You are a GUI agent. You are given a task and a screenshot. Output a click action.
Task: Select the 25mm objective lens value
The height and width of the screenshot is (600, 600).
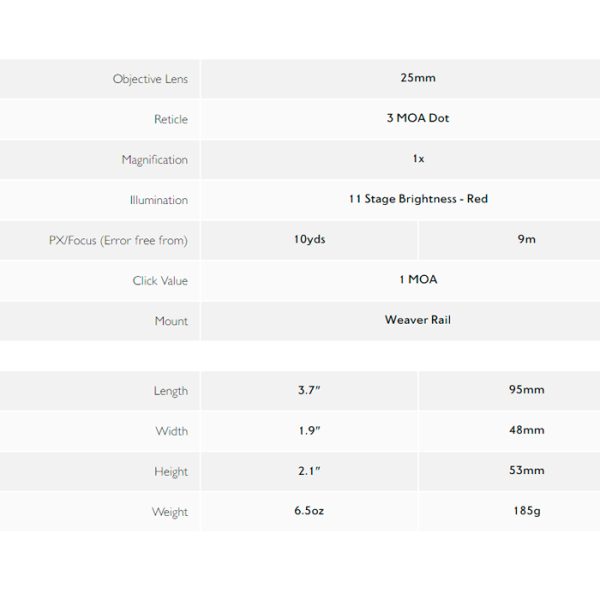pos(418,78)
